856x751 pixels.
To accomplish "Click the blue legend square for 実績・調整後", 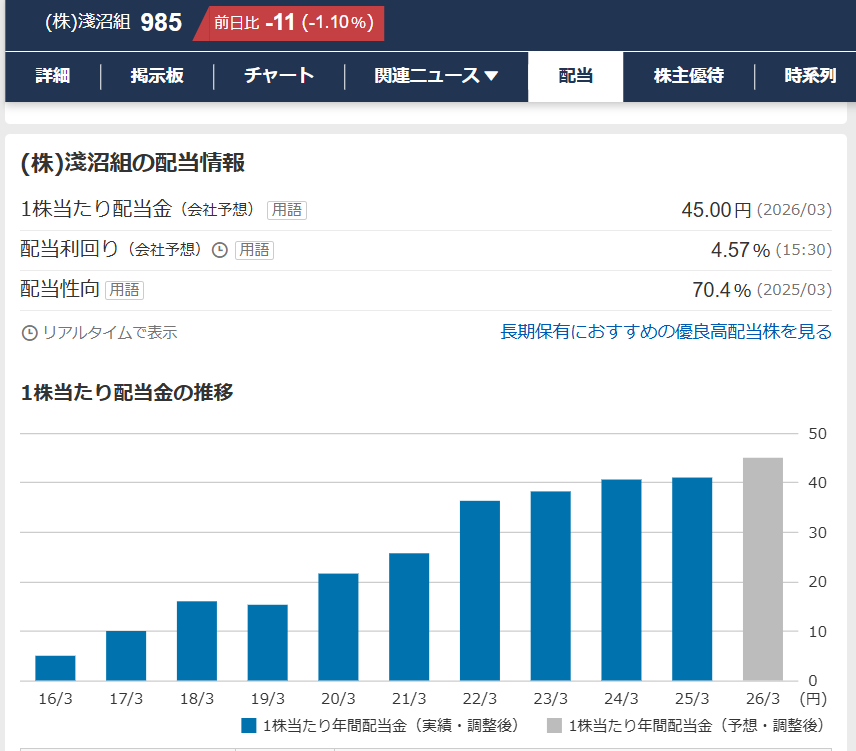I will tap(248, 724).
